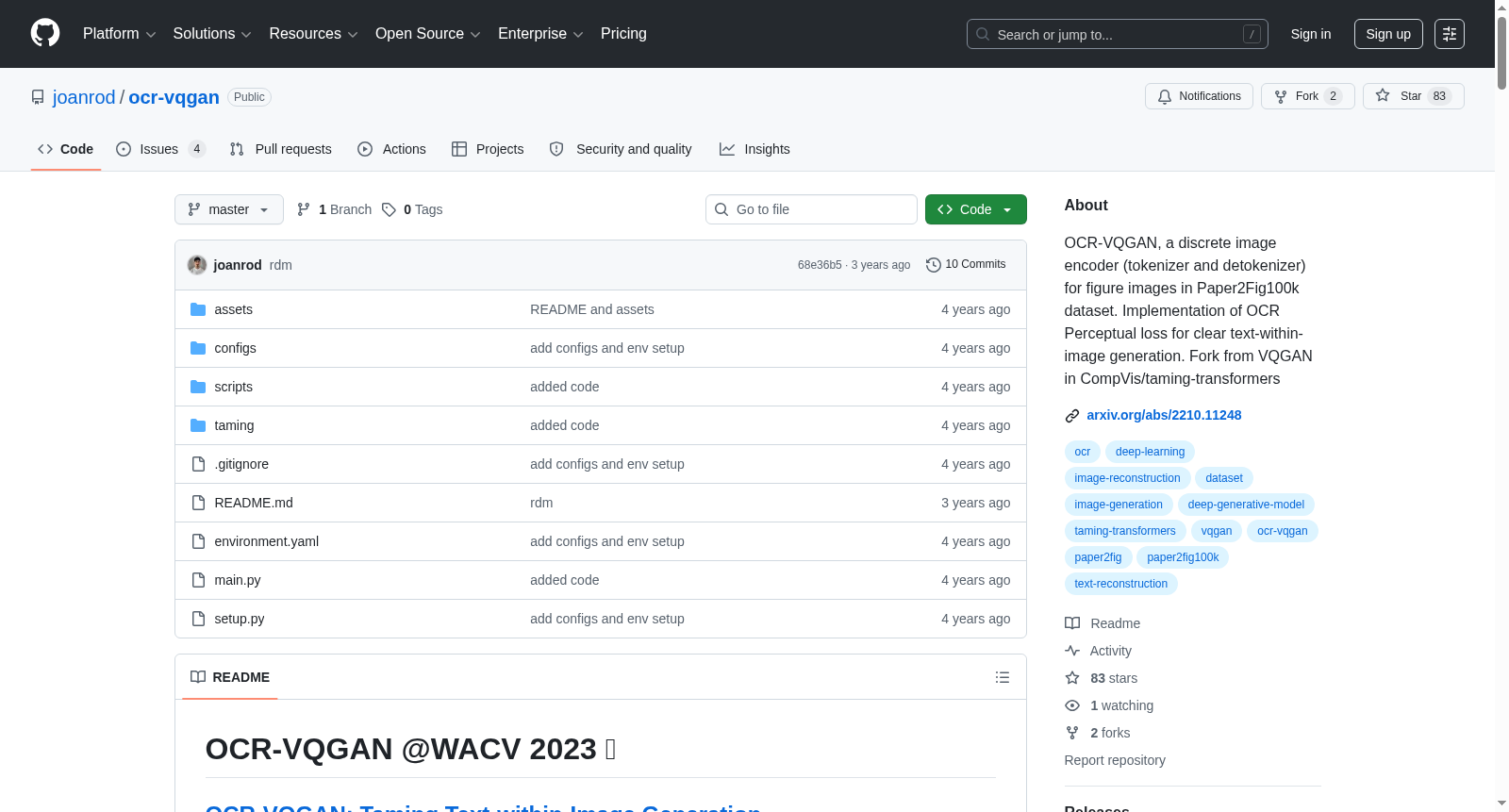The image size is (1509, 812).
Task: Click the eye icon beside 1 watching
Action: pyautogui.click(x=1072, y=705)
